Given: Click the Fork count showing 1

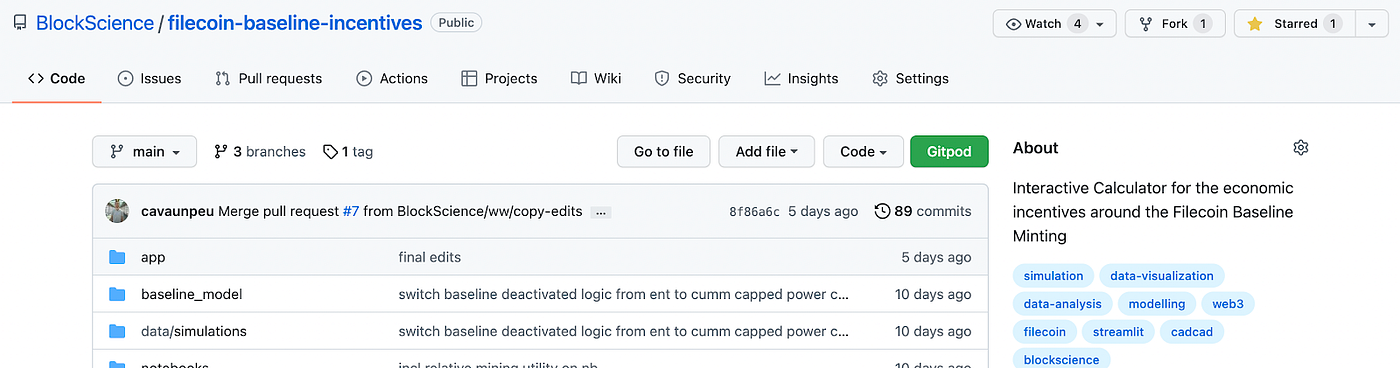Looking at the screenshot, I should (1202, 24).
